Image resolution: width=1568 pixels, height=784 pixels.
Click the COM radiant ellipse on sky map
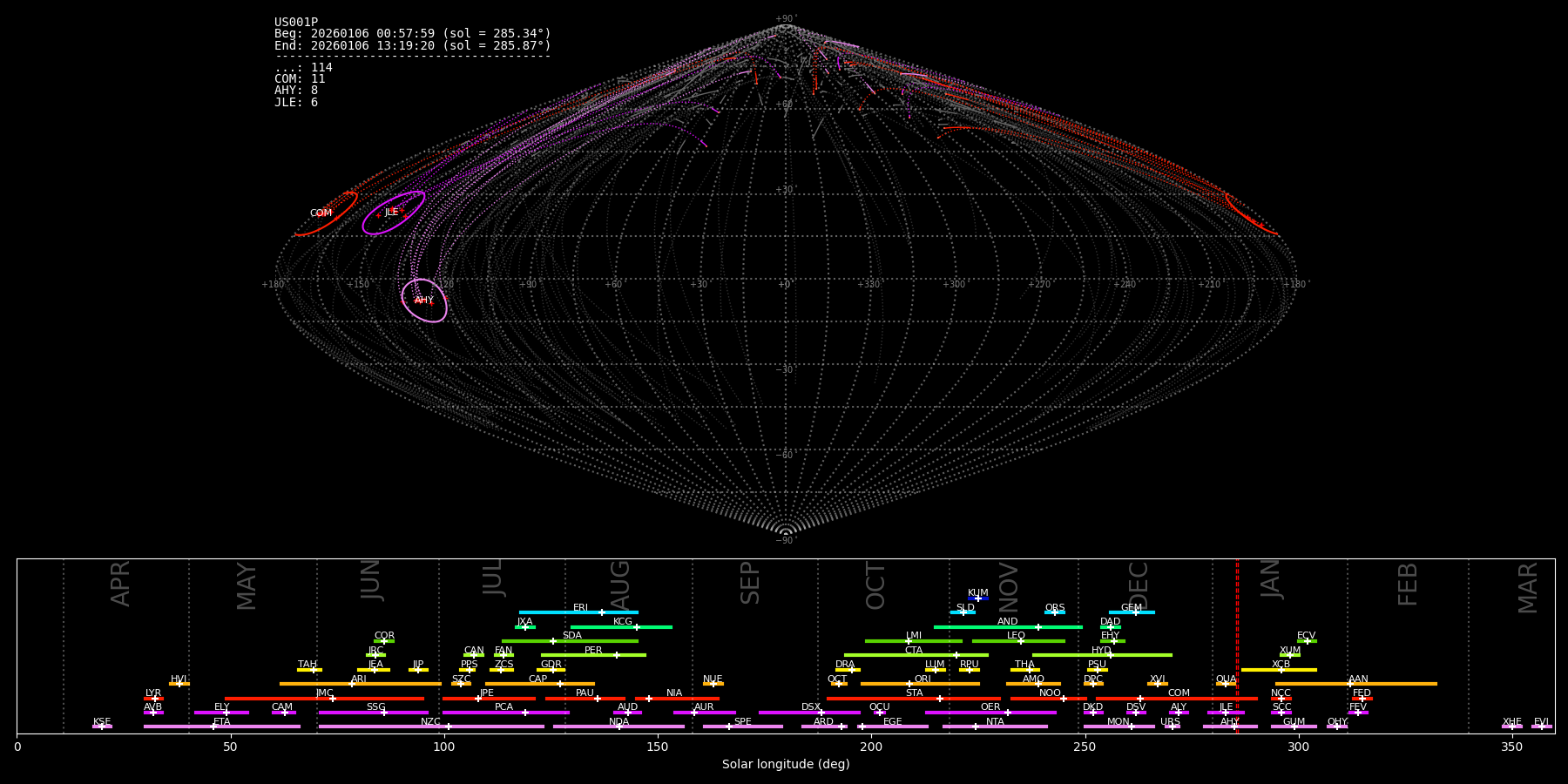pos(327,213)
